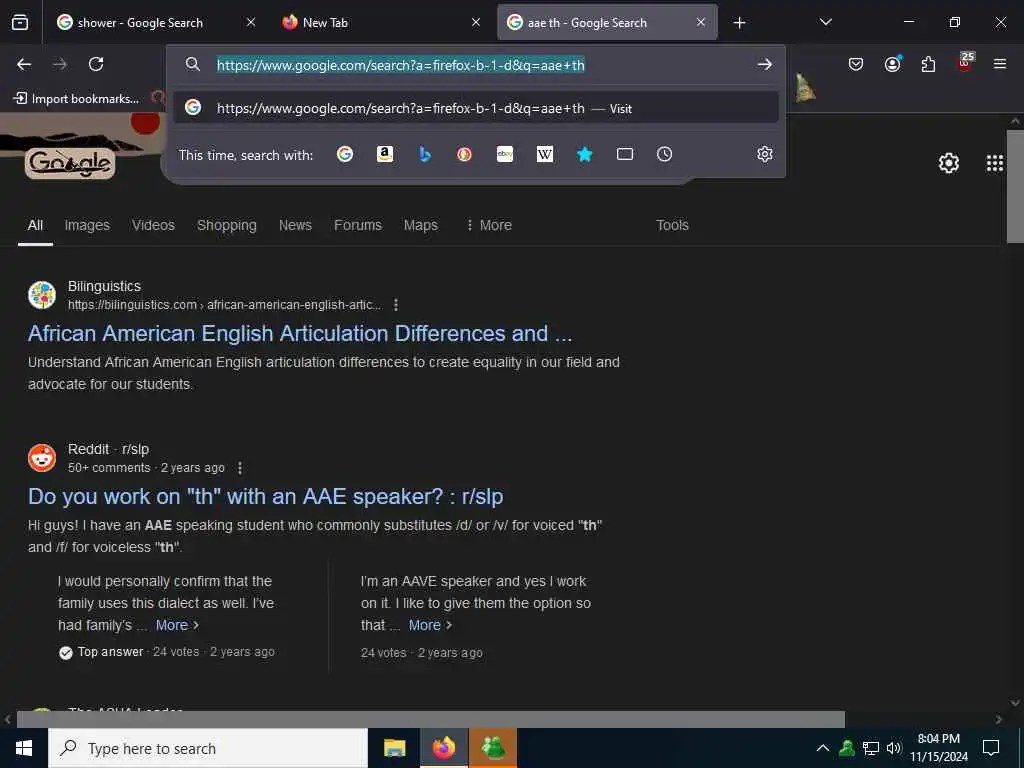Open the Do you work on "th" Reddit link
Screen dimensions: 1024x768
pyautogui.click(x=265, y=496)
